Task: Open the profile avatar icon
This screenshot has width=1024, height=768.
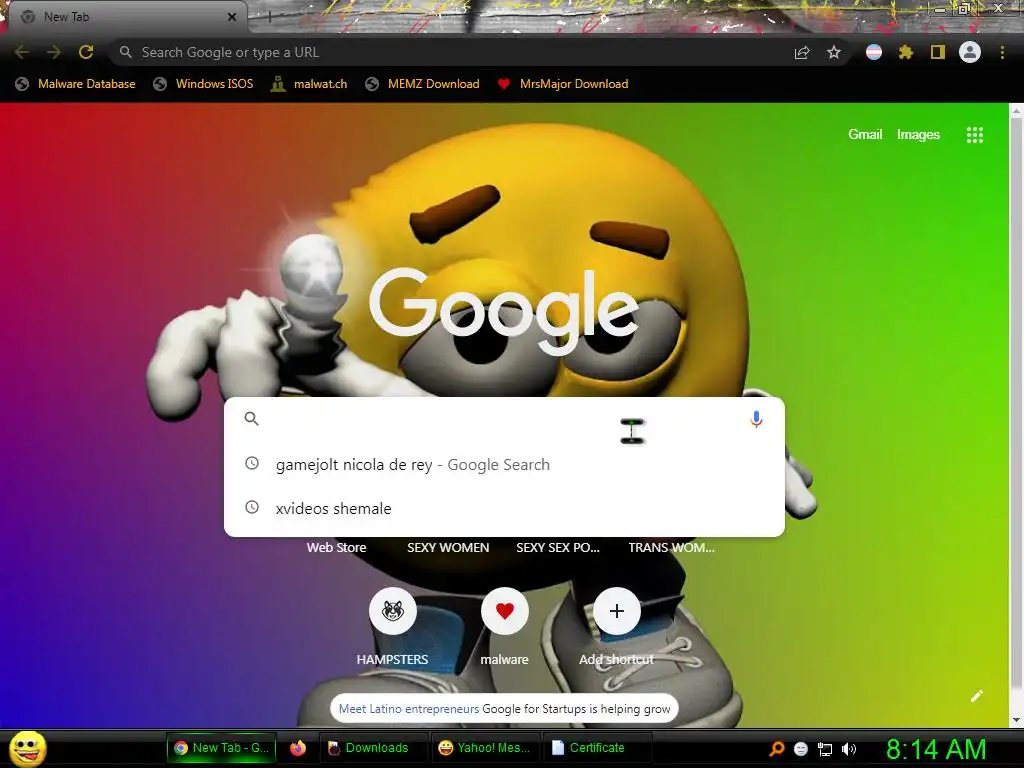Action: point(970,52)
